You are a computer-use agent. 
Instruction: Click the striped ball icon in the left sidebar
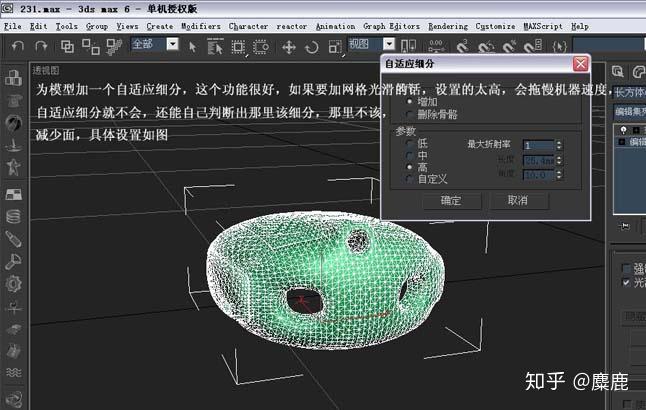point(14,123)
